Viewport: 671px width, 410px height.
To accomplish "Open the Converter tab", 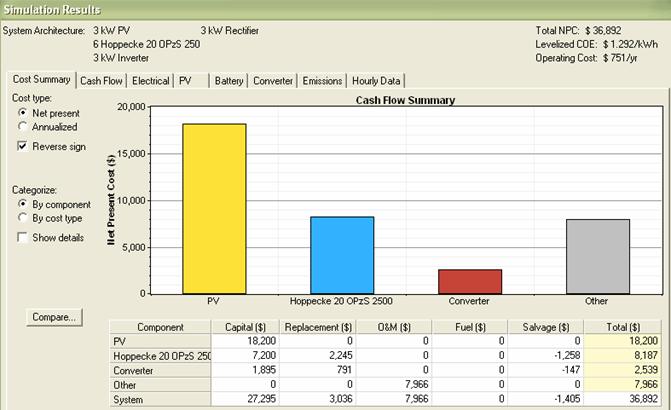I will 274,80.
